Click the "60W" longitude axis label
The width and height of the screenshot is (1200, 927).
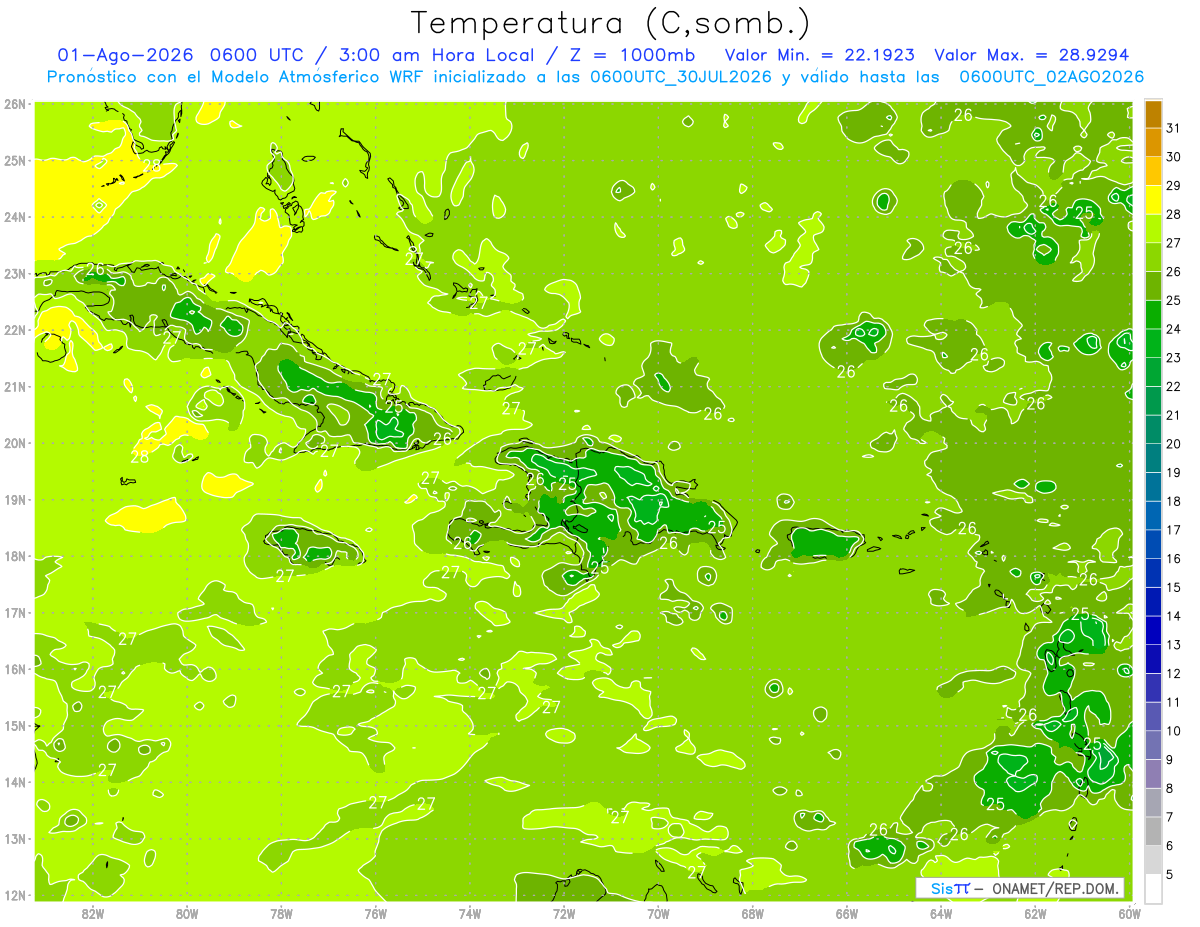point(1129,913)
